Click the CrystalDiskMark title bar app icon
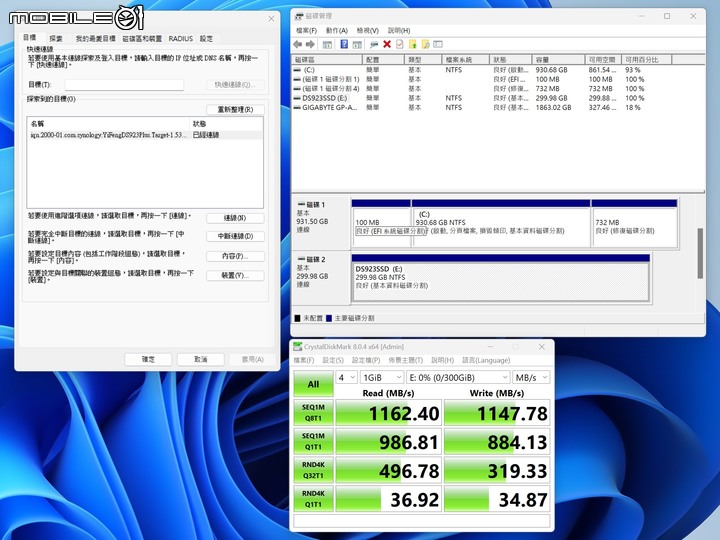720x540 pixels. point(298,347)
